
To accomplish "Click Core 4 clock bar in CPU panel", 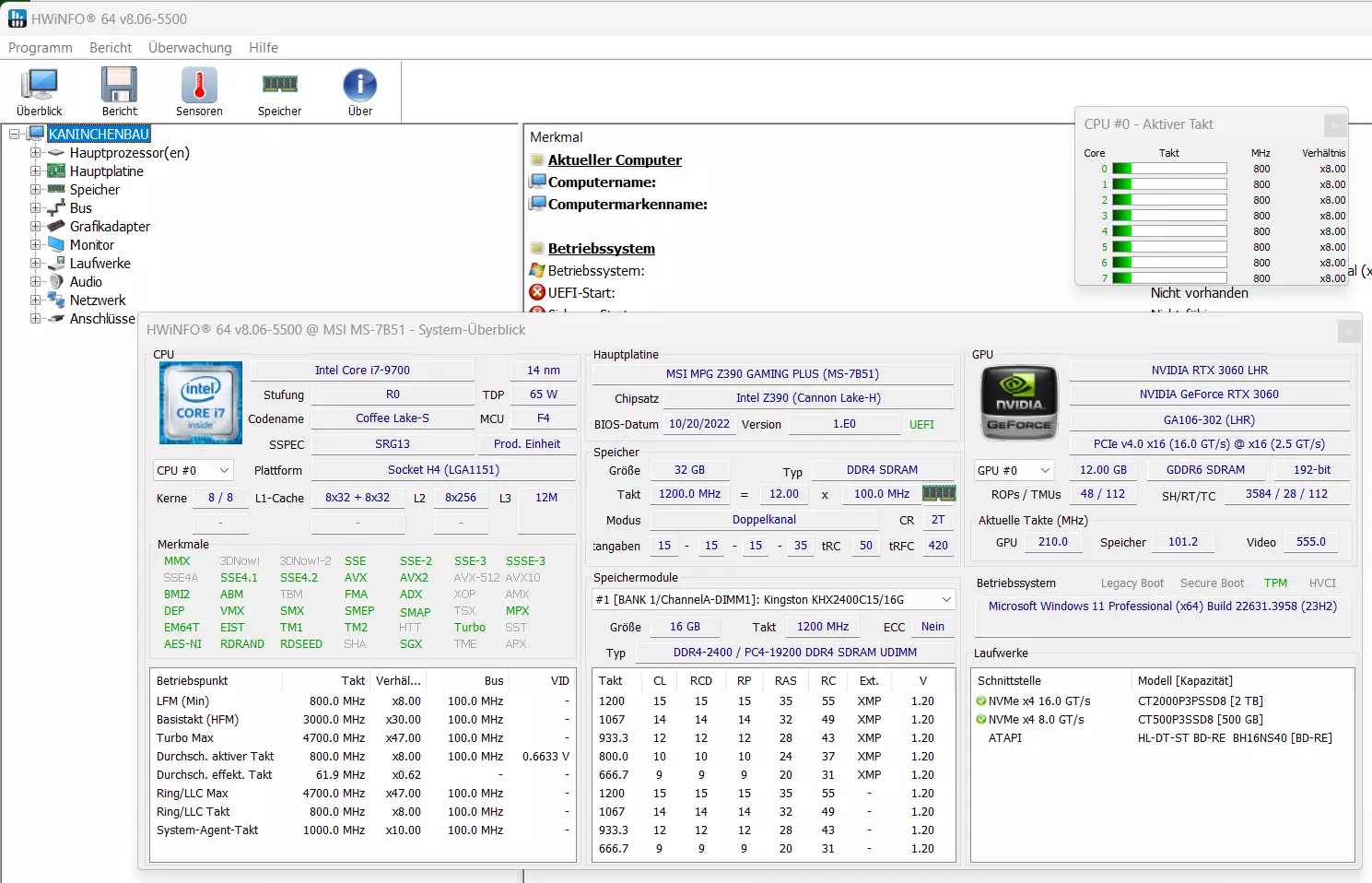I will (1169, 231).
